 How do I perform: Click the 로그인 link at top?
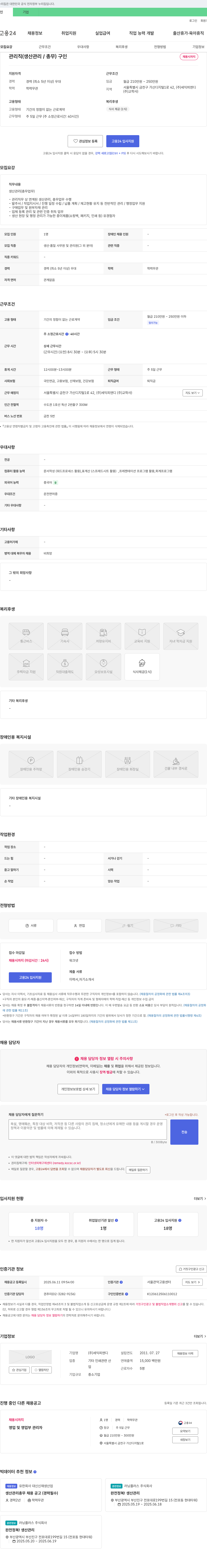pos(193,21)
